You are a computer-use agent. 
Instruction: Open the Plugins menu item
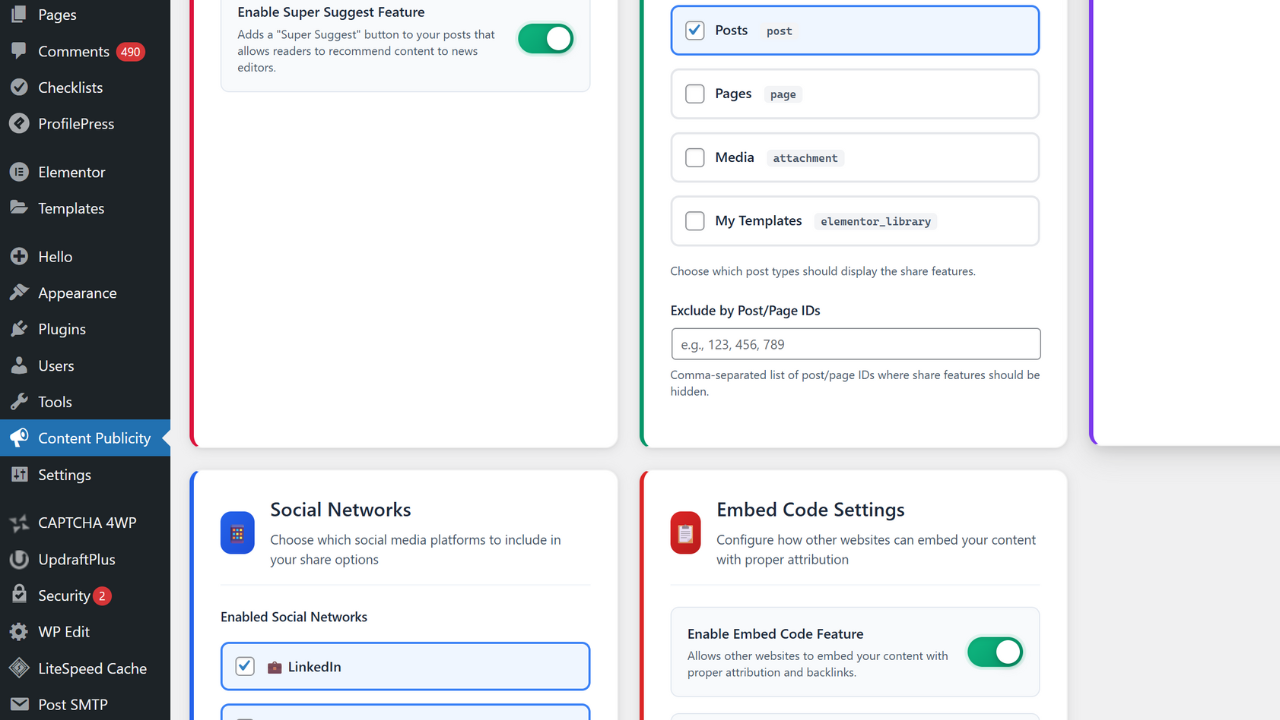click(85, 329)
